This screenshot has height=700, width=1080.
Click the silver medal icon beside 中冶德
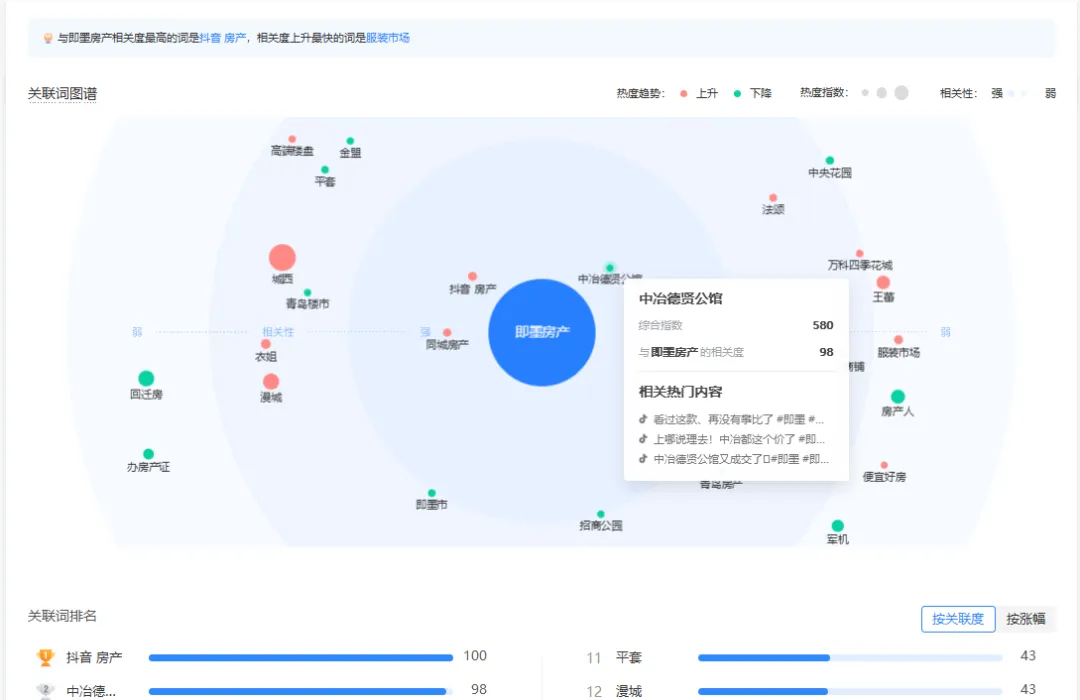[x=44, y=690]
